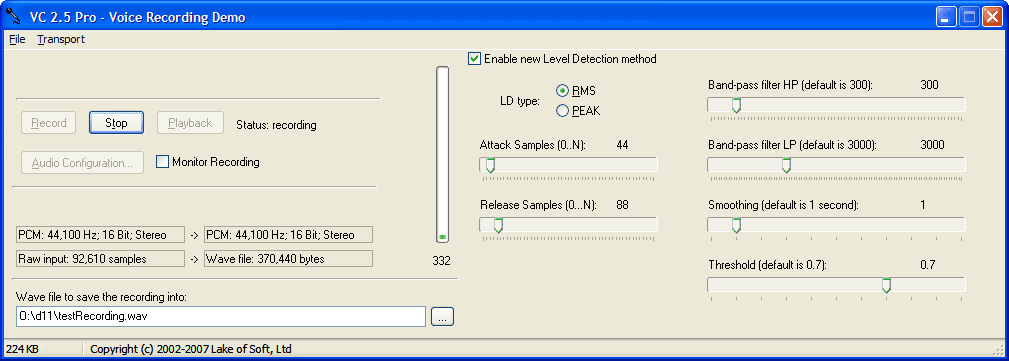
Task: Click the Threshold value 0.7
Action: point(928,264)
